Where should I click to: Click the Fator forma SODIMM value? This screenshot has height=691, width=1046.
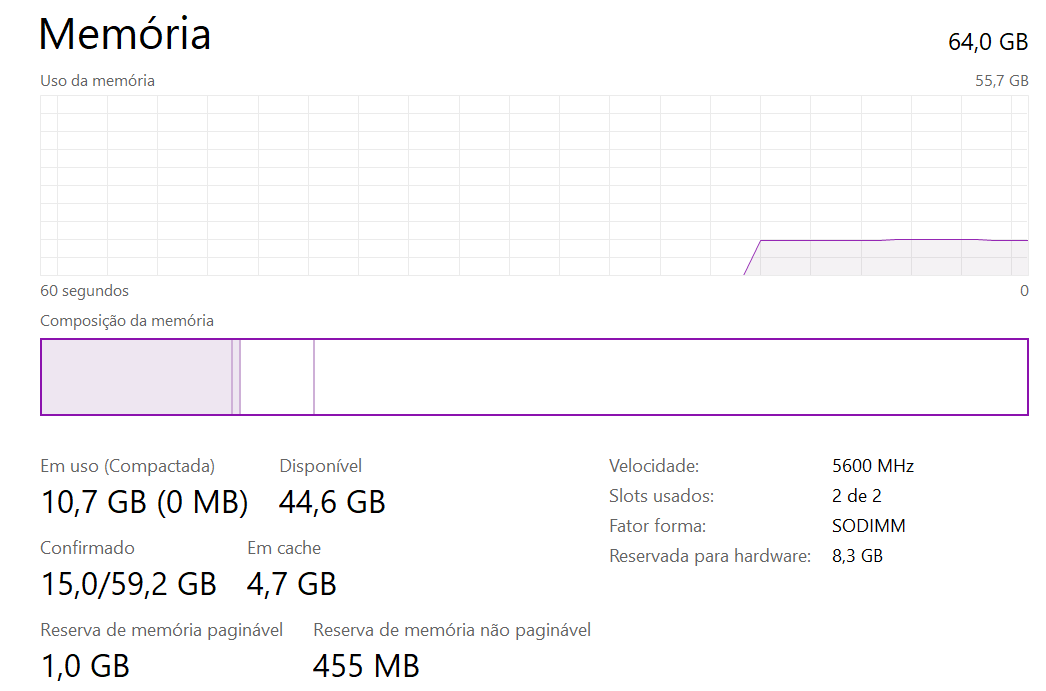click(x=869, y=526)
